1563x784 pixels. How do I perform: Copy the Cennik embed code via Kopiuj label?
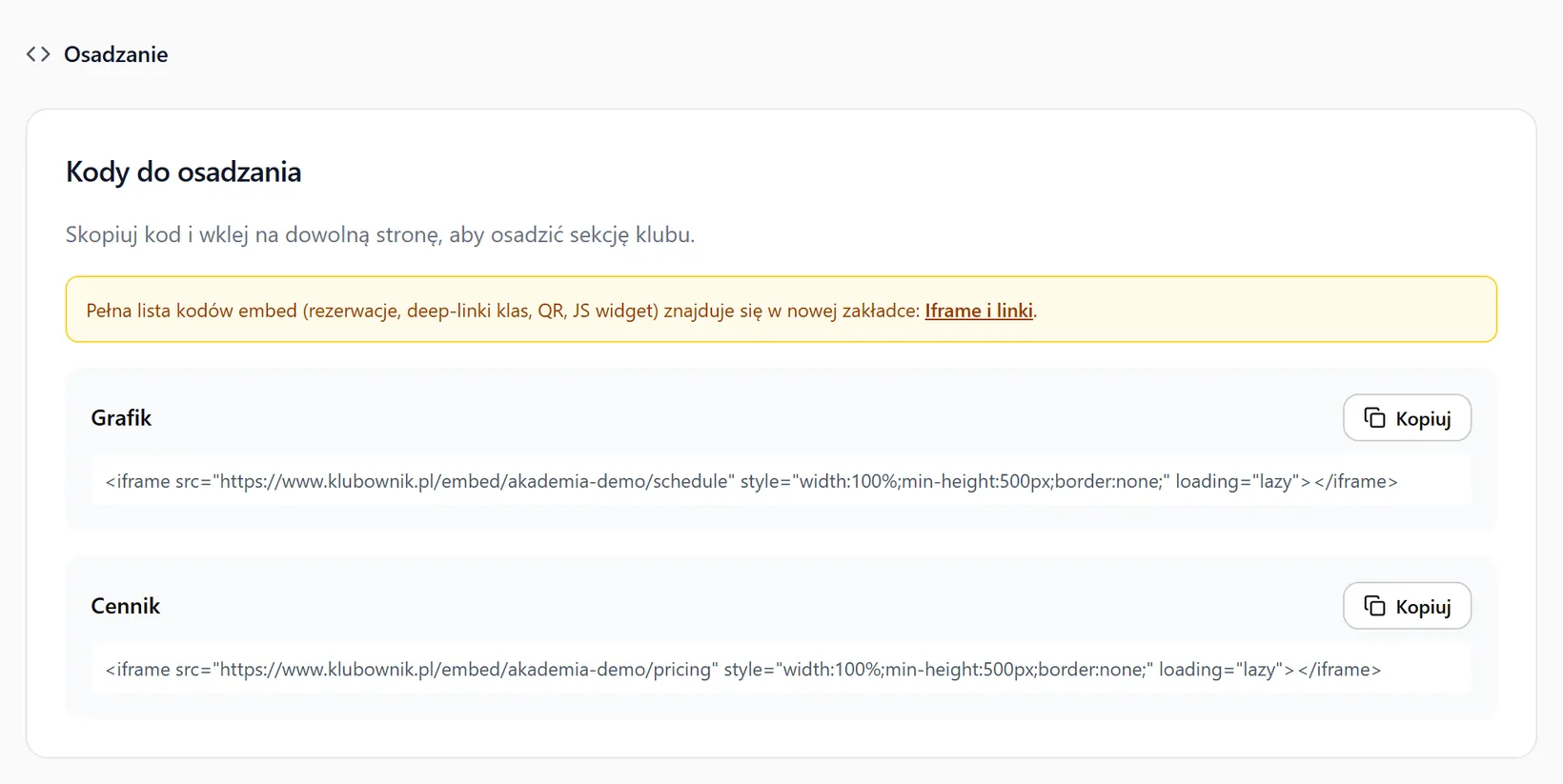(x=1423, y=606)
